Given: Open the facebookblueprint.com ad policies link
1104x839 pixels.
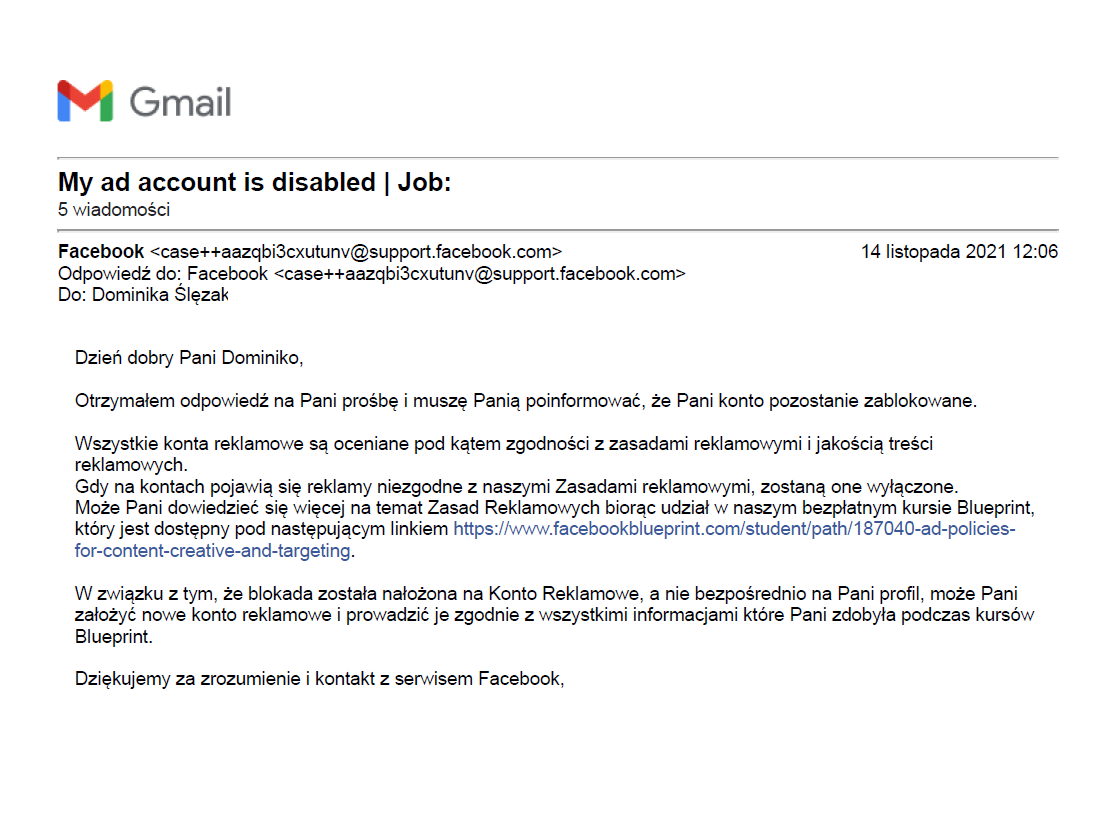Looking at the screenshot, I should coord(734,529).
